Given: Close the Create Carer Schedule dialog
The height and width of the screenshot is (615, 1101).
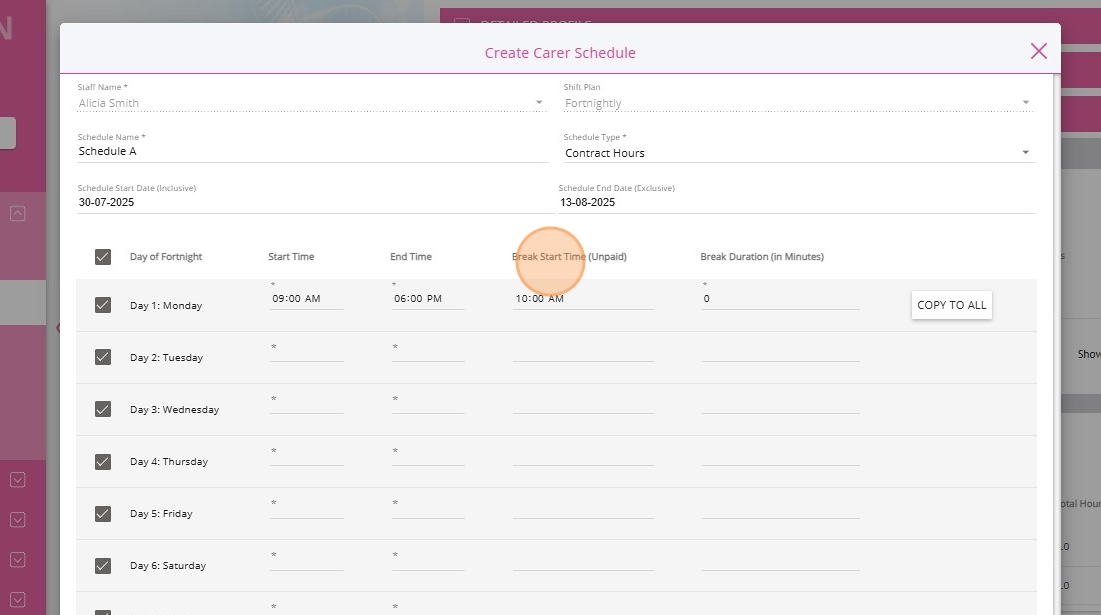Looking at the screenshot, I should 1039,51.
